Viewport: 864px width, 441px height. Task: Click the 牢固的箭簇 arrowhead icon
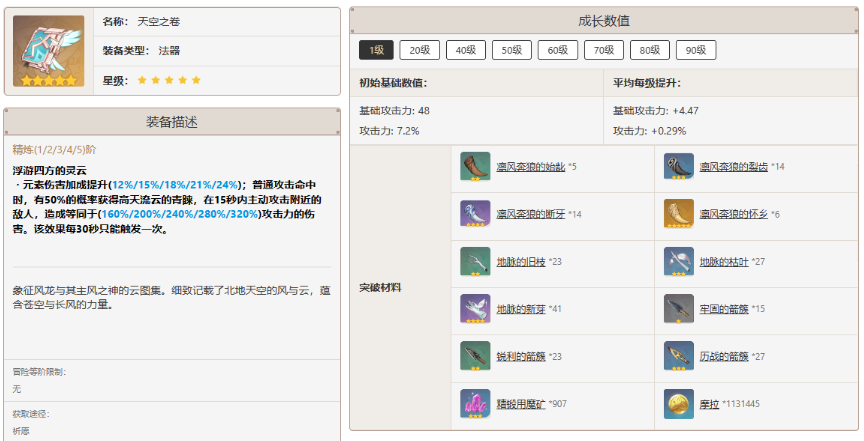click(x=679, y=309)
